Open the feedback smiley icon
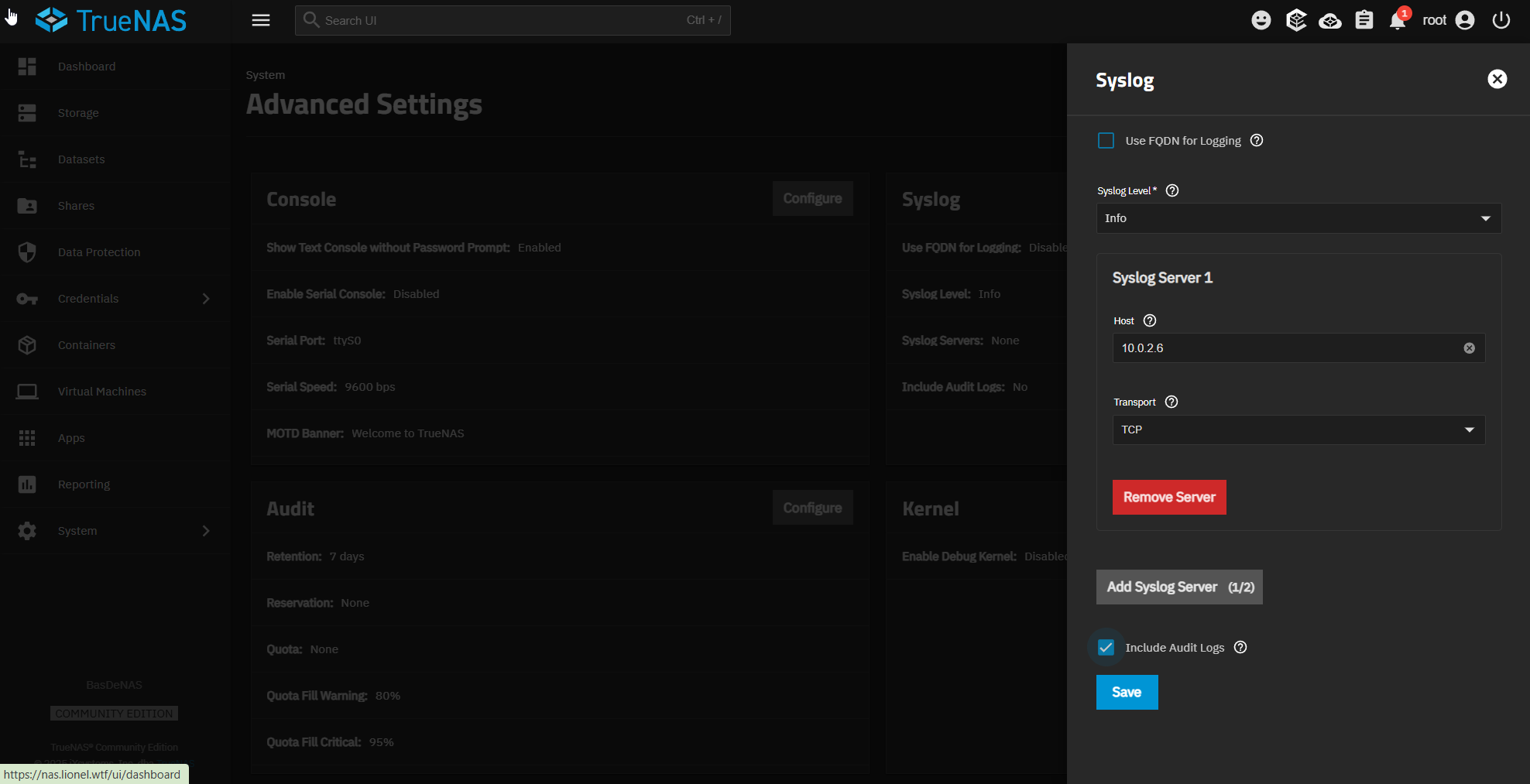The height and width of the screenshot is (784, 1530). [x=1261, y=21]
